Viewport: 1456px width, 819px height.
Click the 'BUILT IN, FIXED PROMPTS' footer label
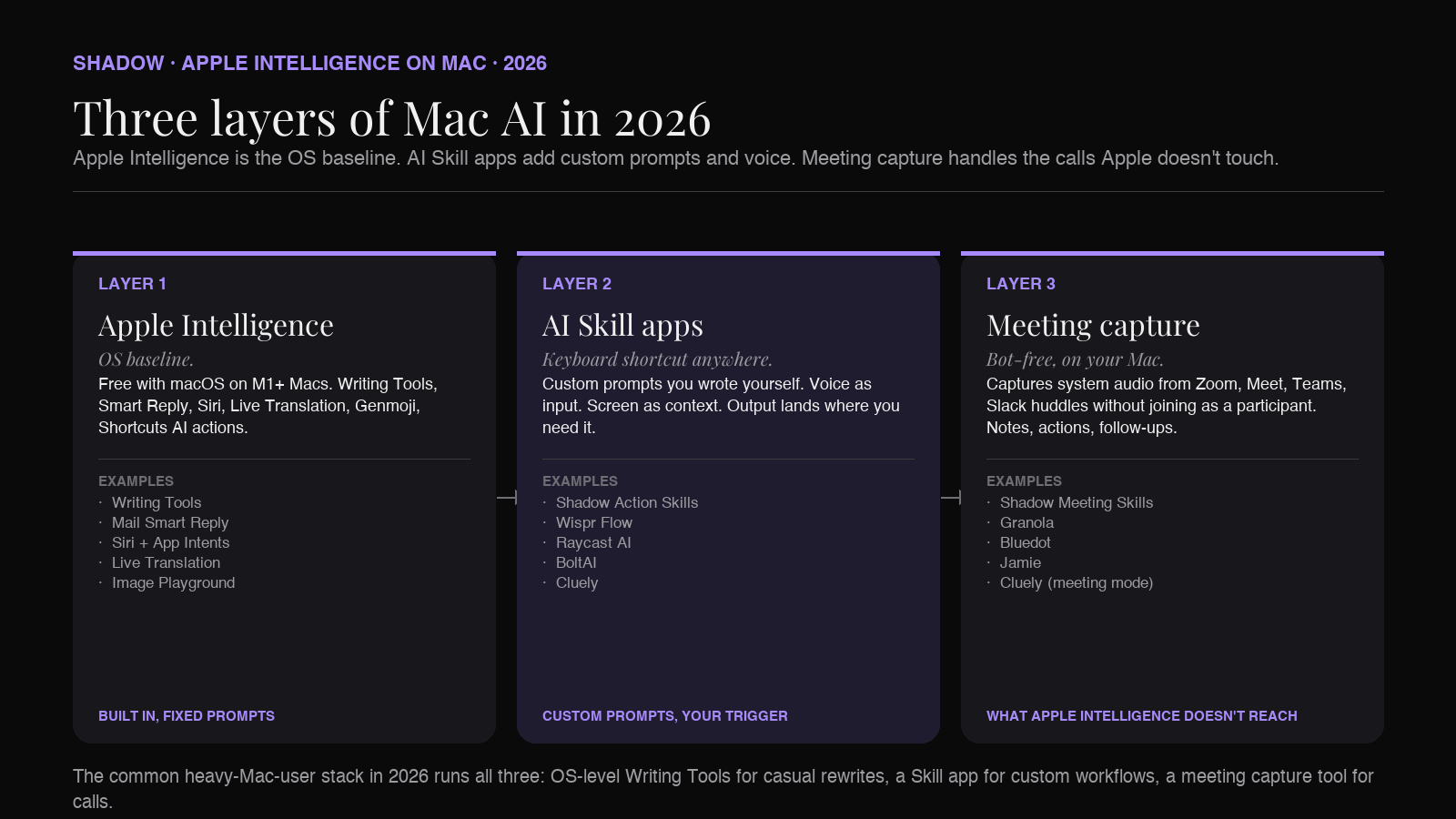point(187,716)
